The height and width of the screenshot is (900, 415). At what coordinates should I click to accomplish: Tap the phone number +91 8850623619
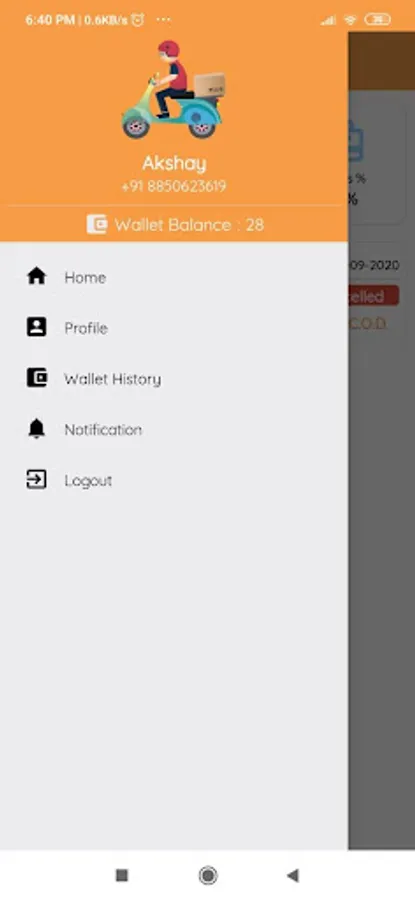tap(174, 187)
